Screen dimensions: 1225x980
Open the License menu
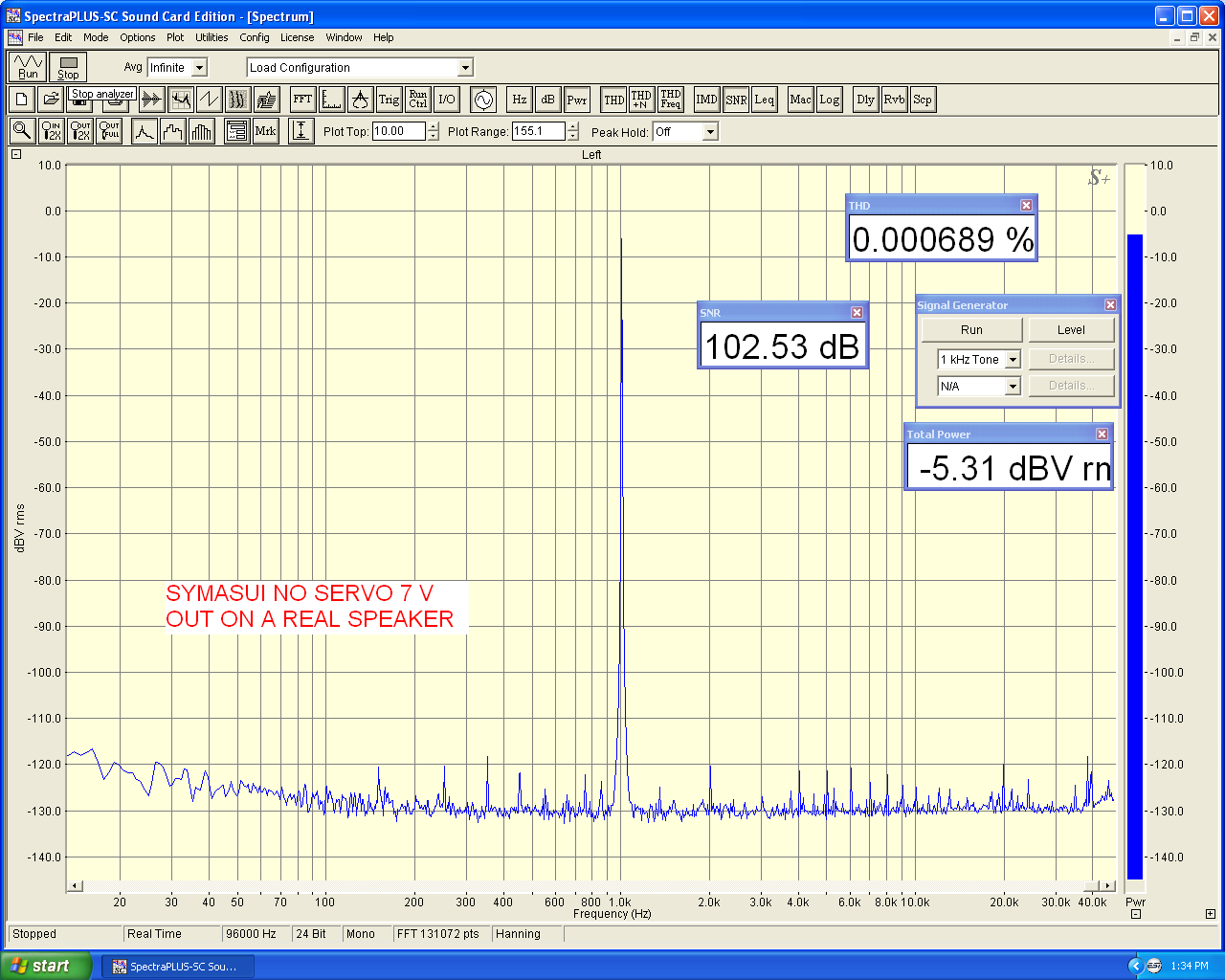297,37
